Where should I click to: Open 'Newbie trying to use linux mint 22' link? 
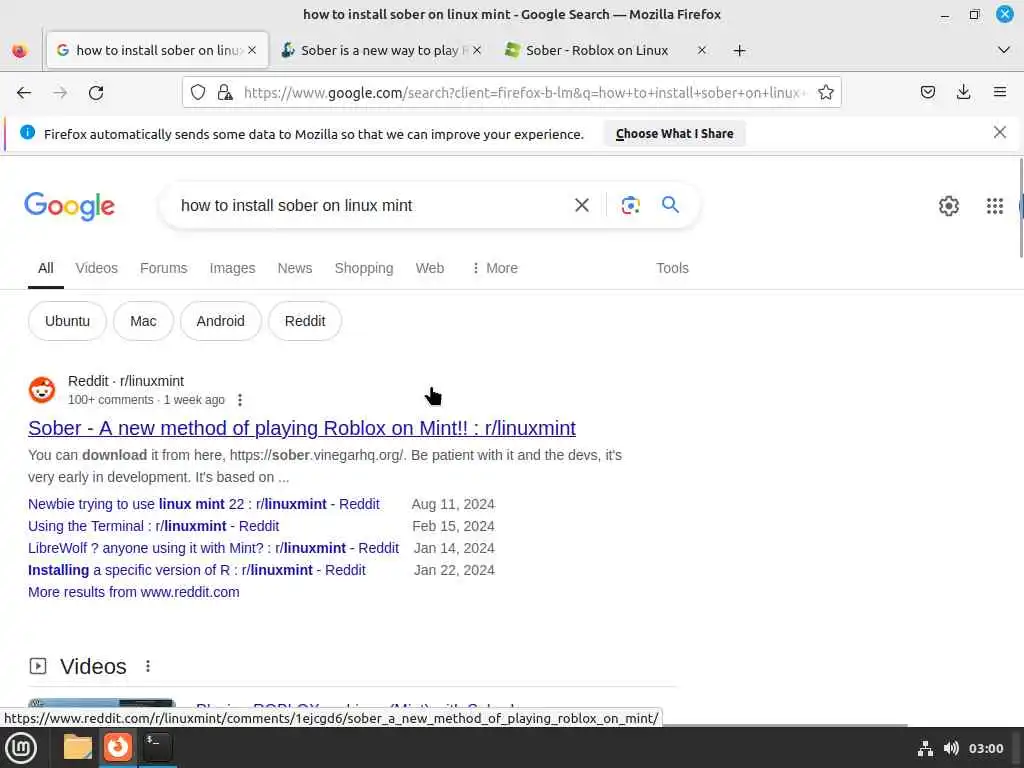click(x=204, y=504)
